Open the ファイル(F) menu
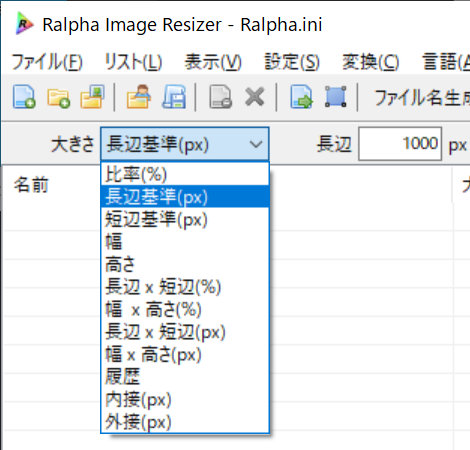The image size is (470, 450). (47, 62)
